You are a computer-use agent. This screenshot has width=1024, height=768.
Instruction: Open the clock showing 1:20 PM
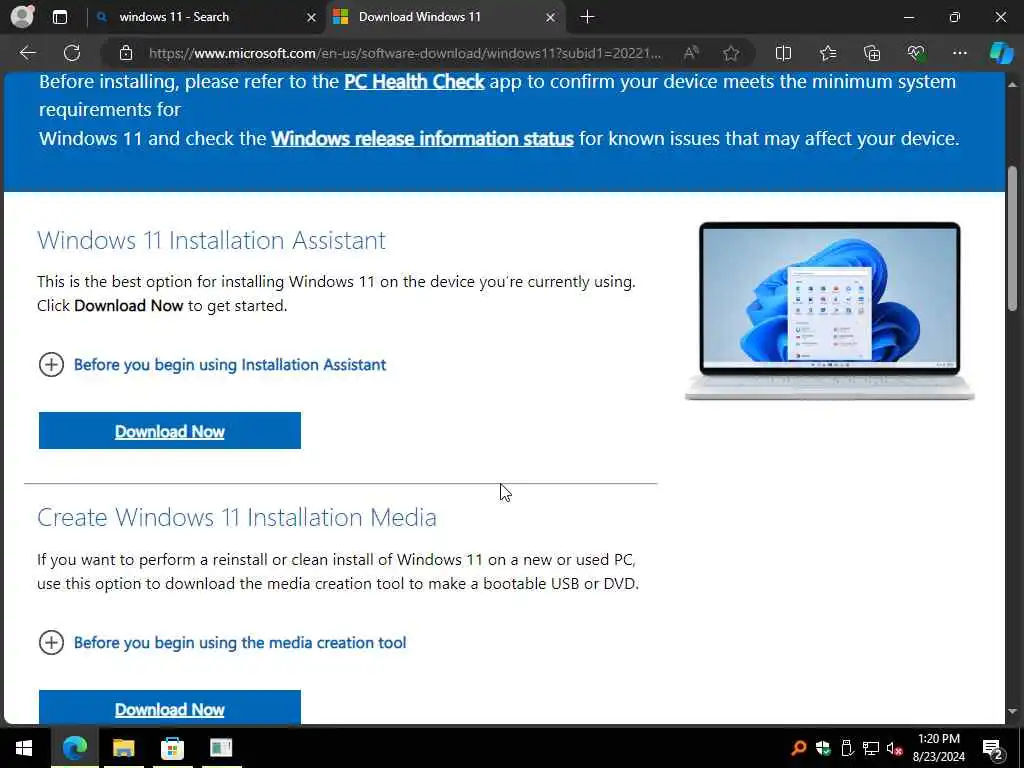coord(938,748)
